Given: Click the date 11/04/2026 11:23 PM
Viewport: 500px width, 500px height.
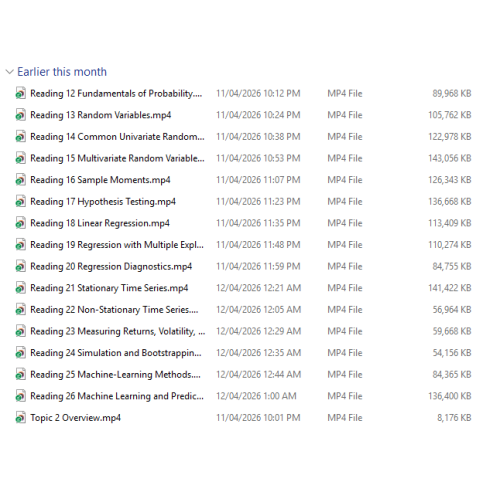Looking at the screenshot, I should pyautogui.click(x=258, y=201).
